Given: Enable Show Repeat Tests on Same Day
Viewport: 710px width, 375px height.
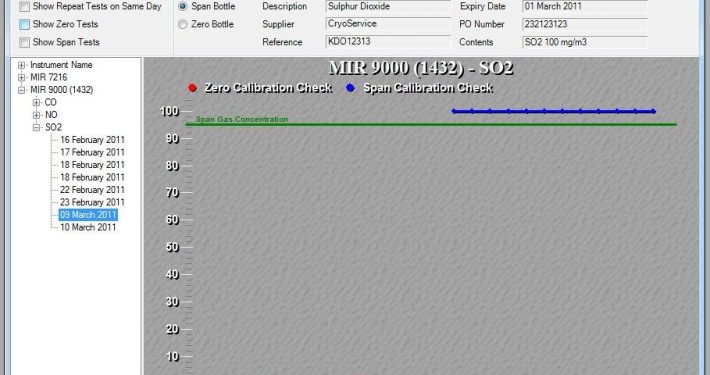Looking at the screenshot, I should coord(24,6).
